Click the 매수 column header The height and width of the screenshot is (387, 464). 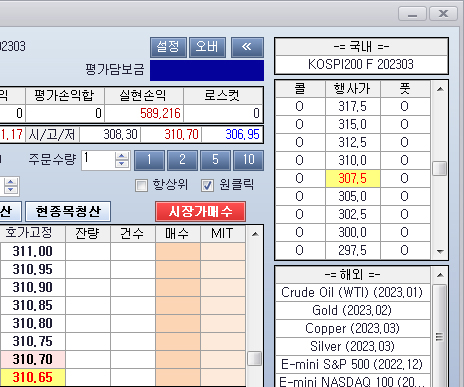coord(177,233)
